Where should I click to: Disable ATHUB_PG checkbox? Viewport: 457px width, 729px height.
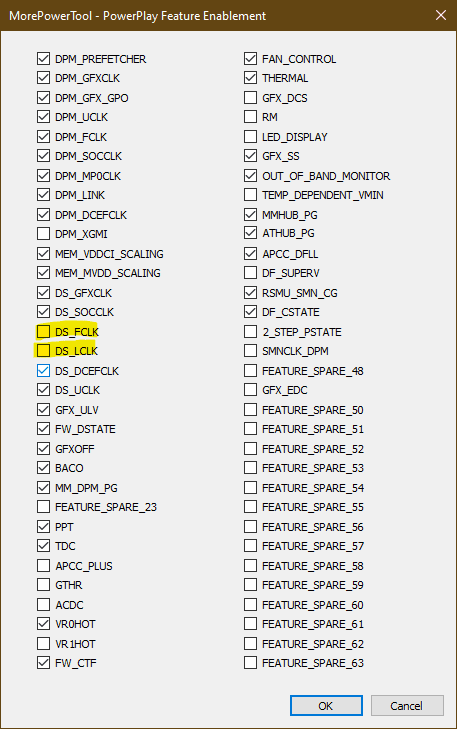pyautogui.click(x=250, y=233)
